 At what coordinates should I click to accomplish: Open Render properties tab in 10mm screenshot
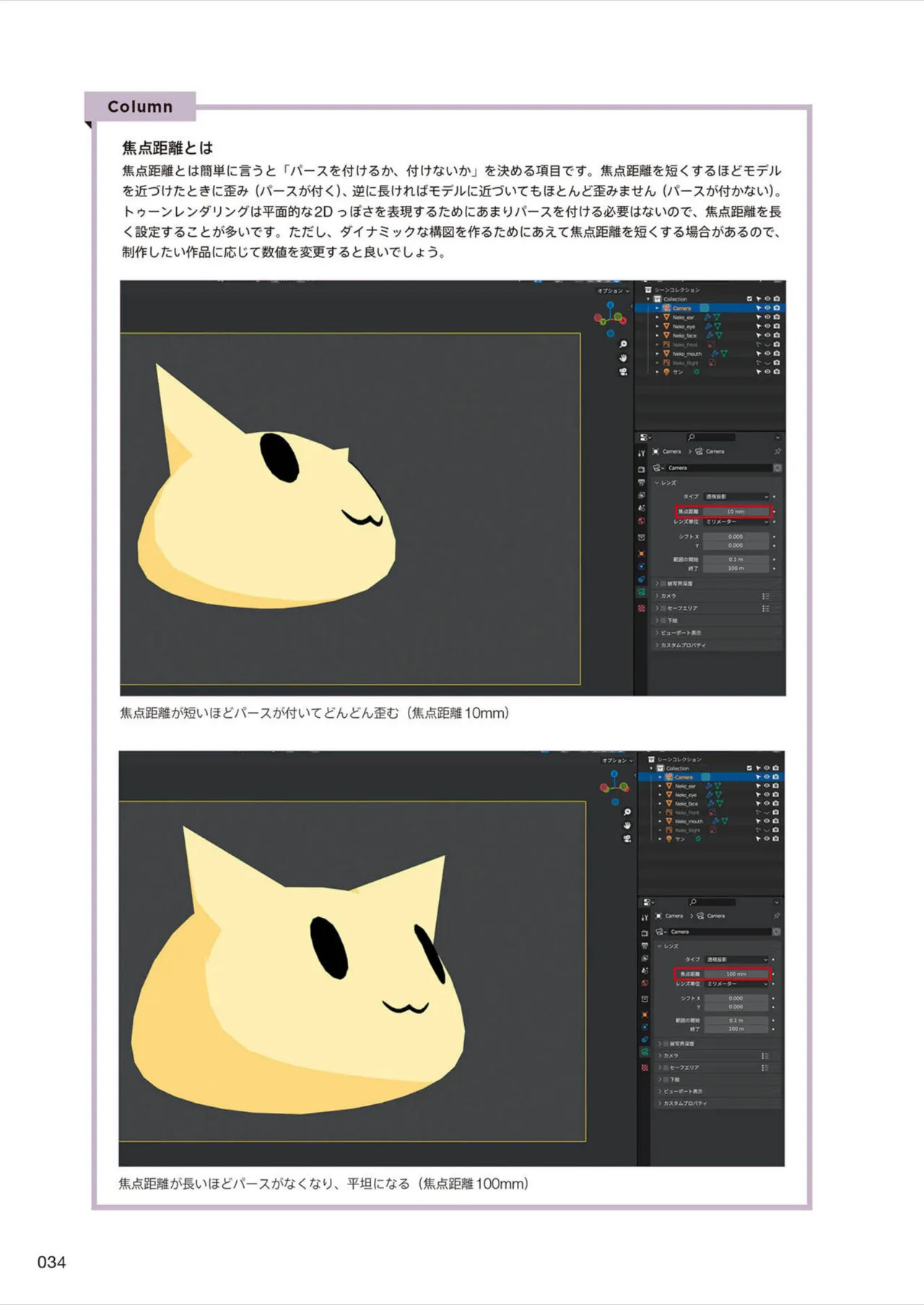(641, 469)
